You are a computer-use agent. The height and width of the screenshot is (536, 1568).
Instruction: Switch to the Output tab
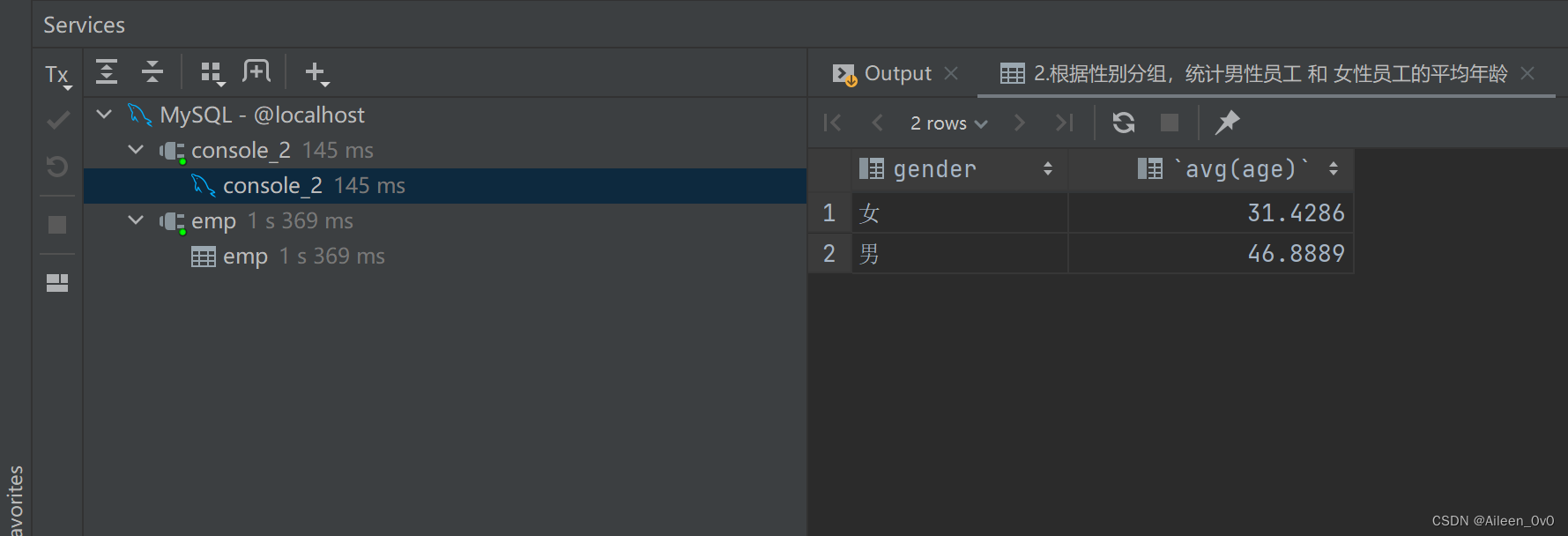coord(897,74)
